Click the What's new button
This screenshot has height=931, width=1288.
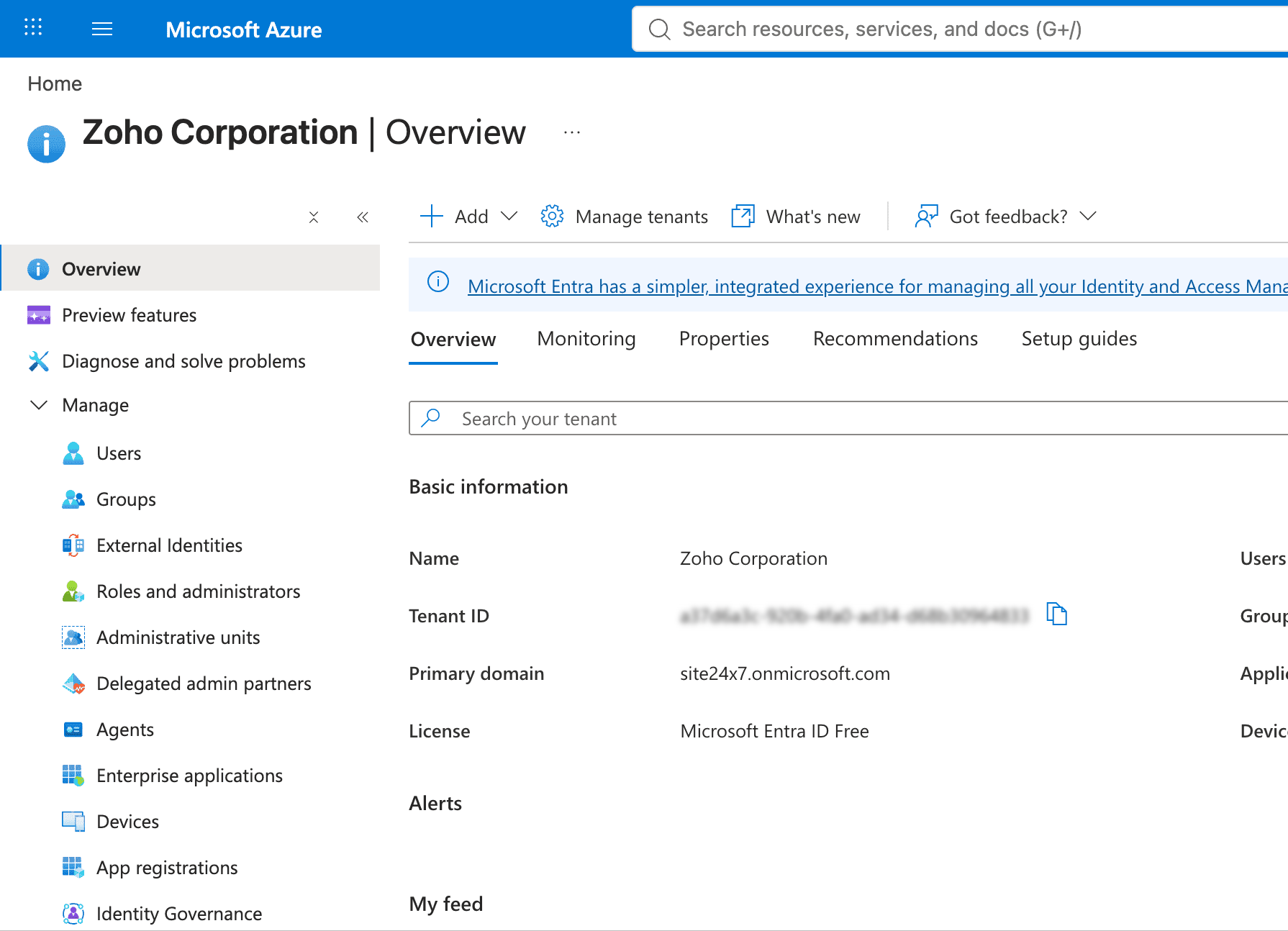point(796,216)
